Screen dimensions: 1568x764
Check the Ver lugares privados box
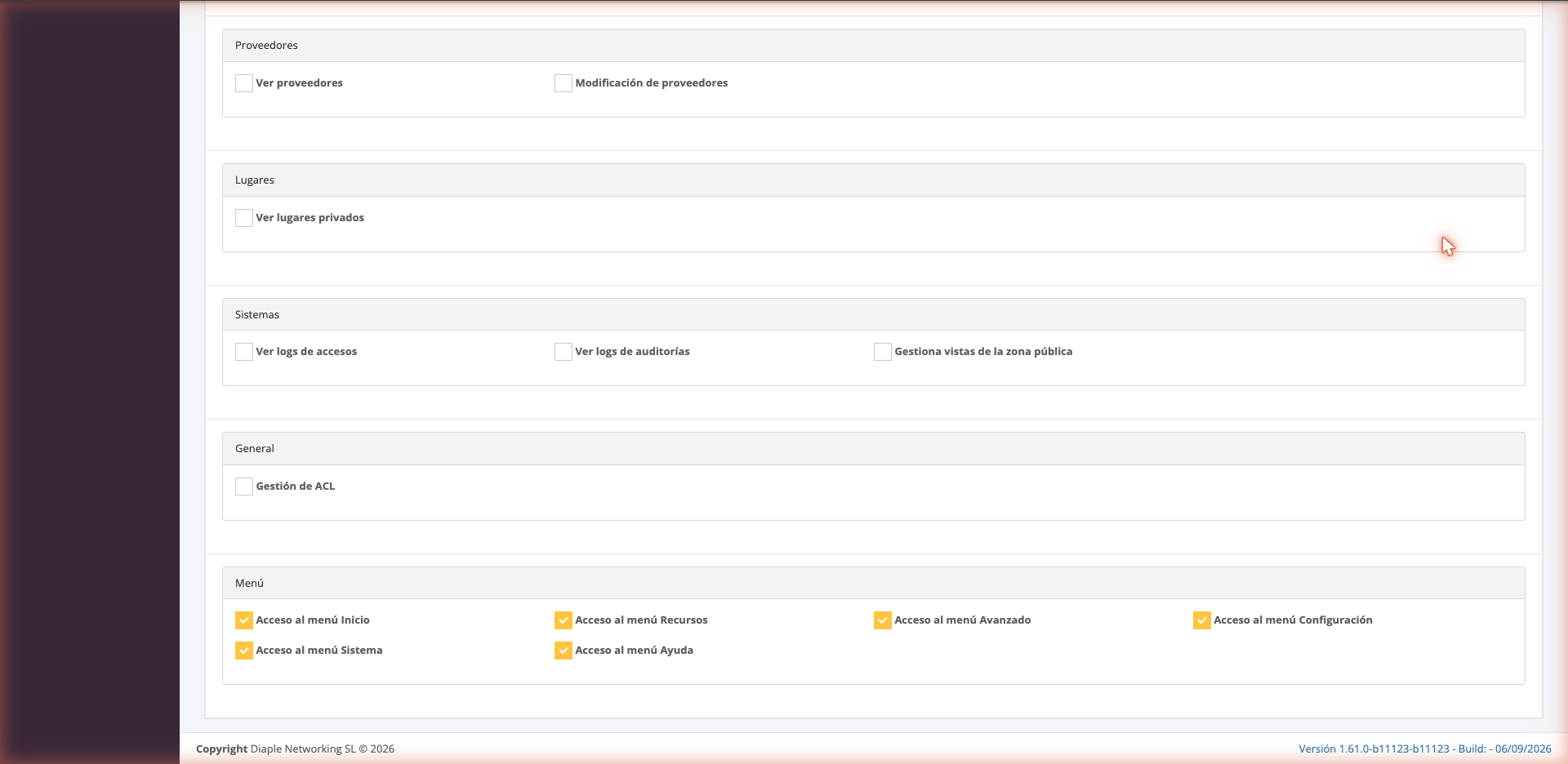pos(243,218)
